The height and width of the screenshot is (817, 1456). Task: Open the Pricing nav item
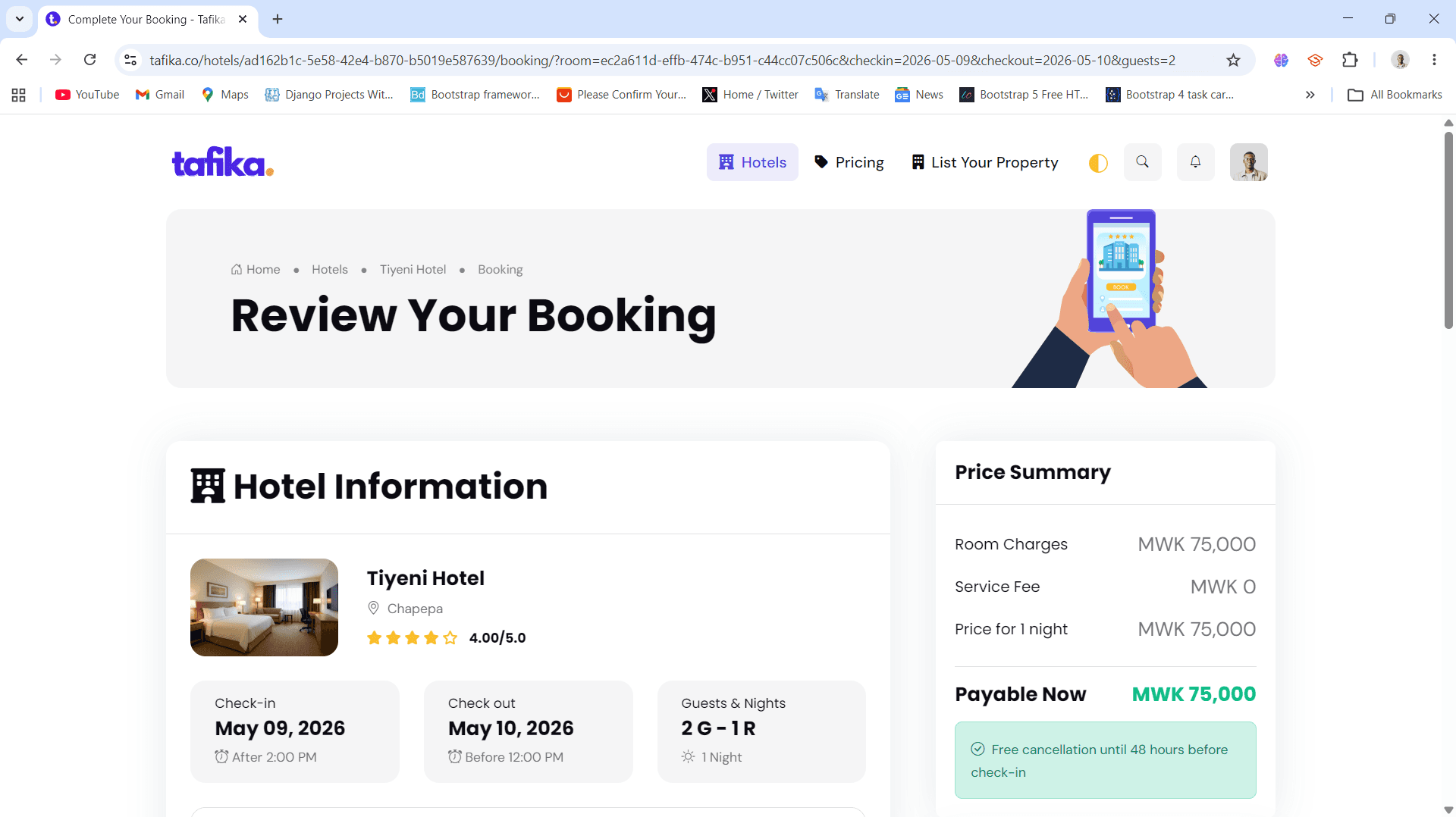[849, 162]
